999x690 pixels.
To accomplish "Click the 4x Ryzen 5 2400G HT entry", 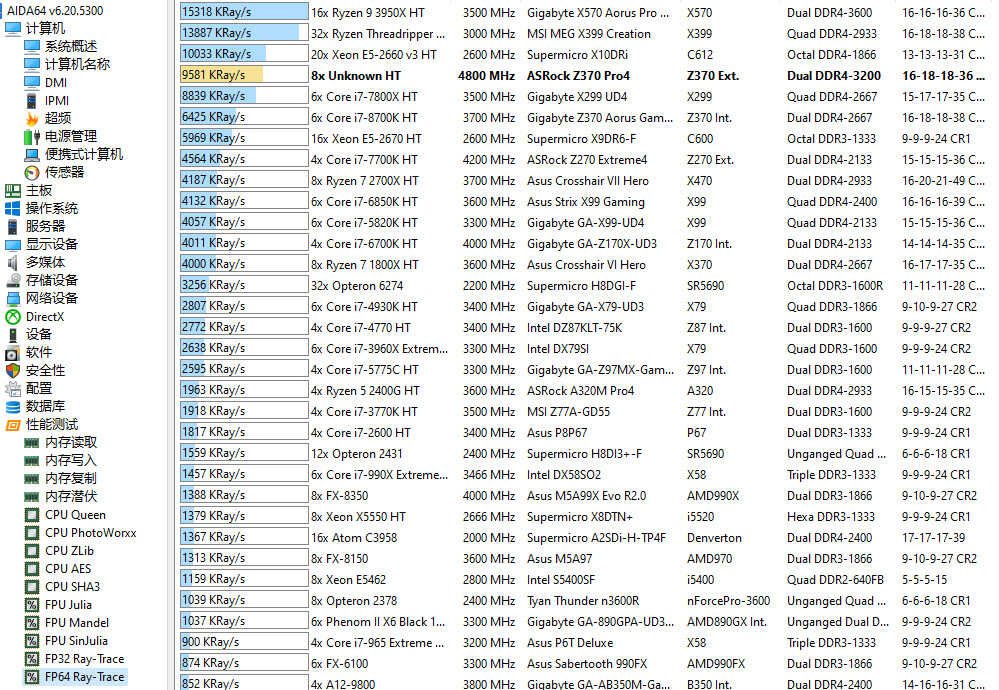I will coord(366,391).
